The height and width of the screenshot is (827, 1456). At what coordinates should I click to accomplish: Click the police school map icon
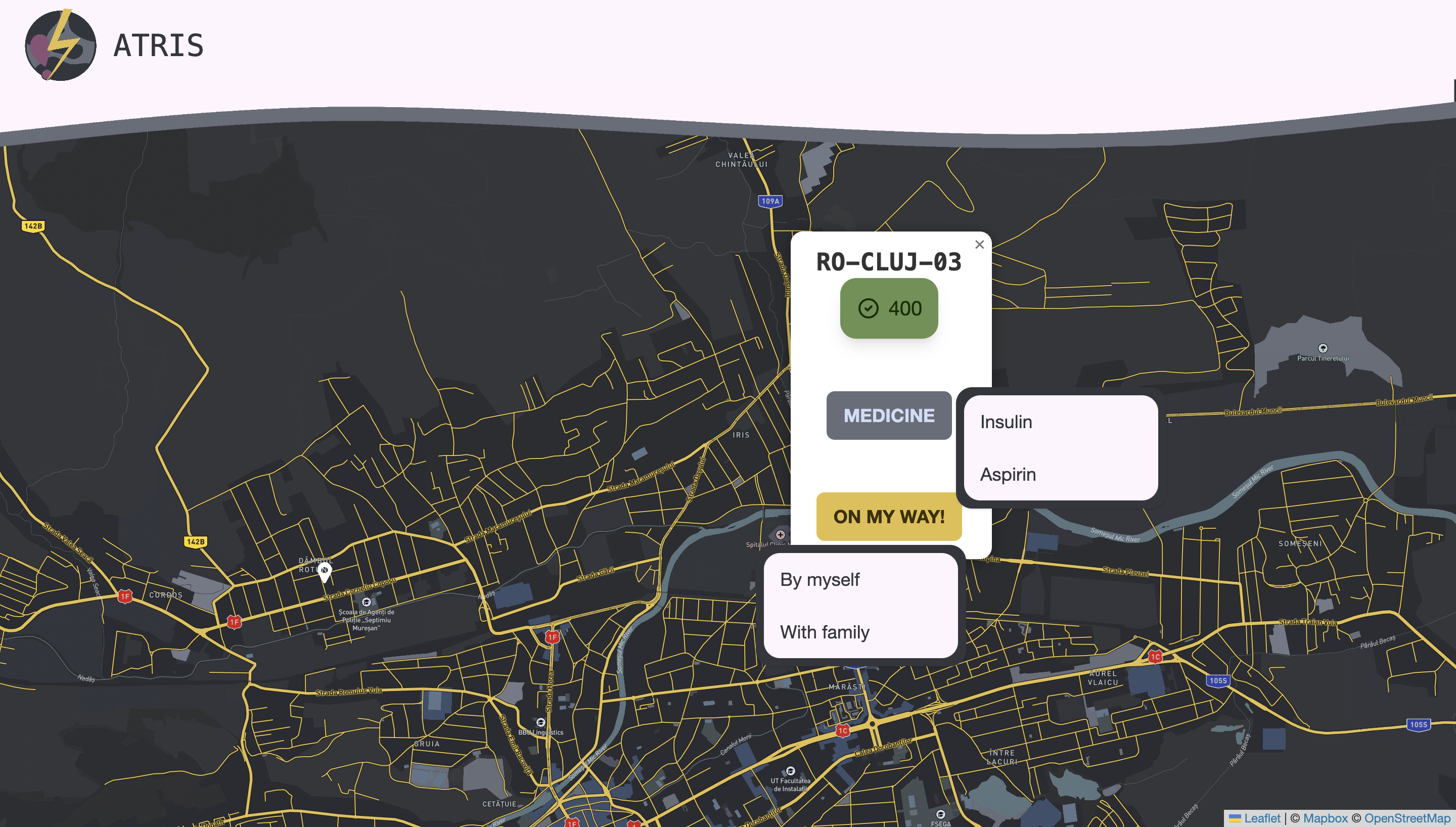366,602
